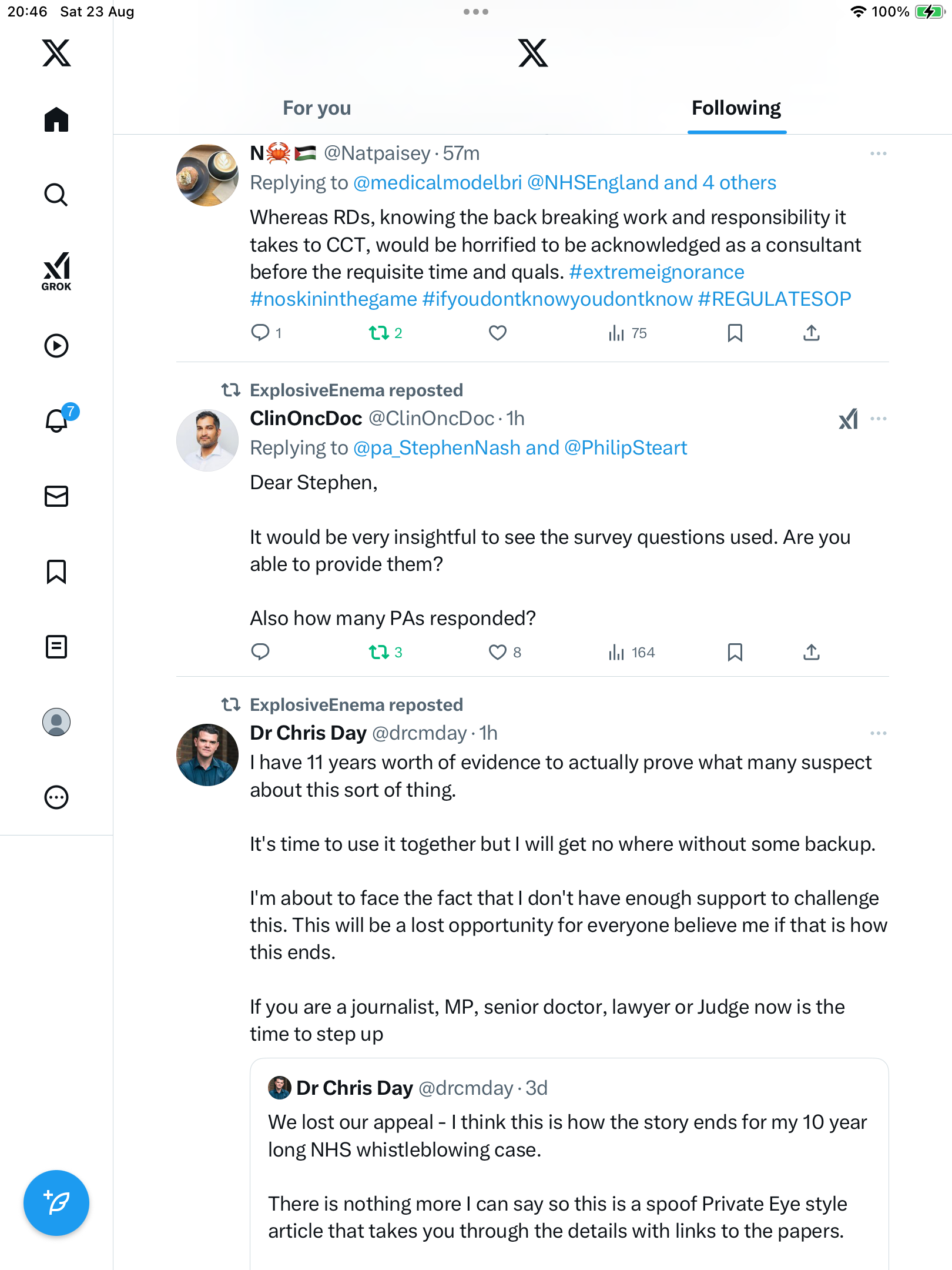Undo repost on Natpaisey's post
The height and width of the screenshot is (1270, 952).
379,333
